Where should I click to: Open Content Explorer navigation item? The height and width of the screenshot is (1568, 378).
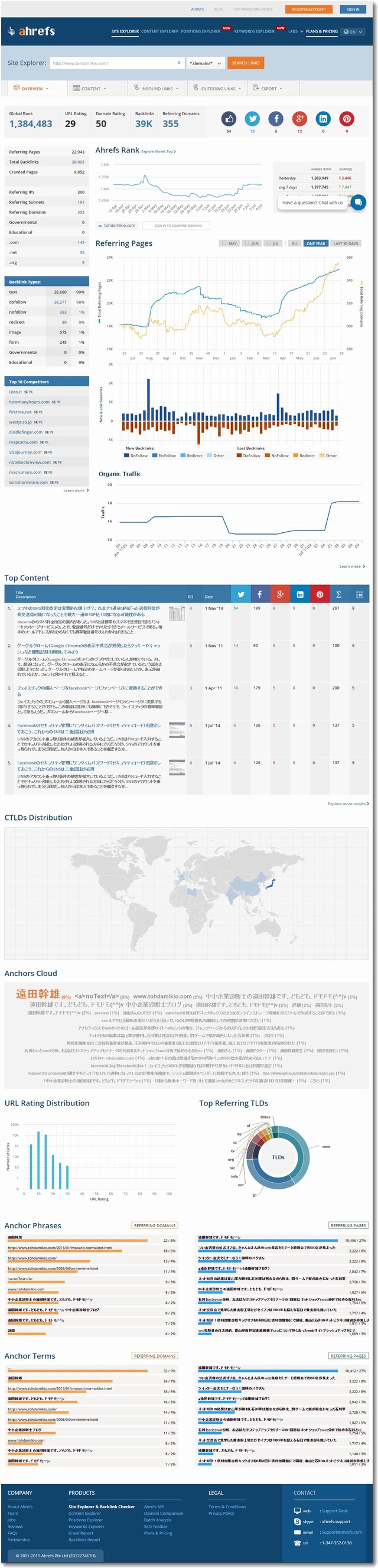pos(160,32)
